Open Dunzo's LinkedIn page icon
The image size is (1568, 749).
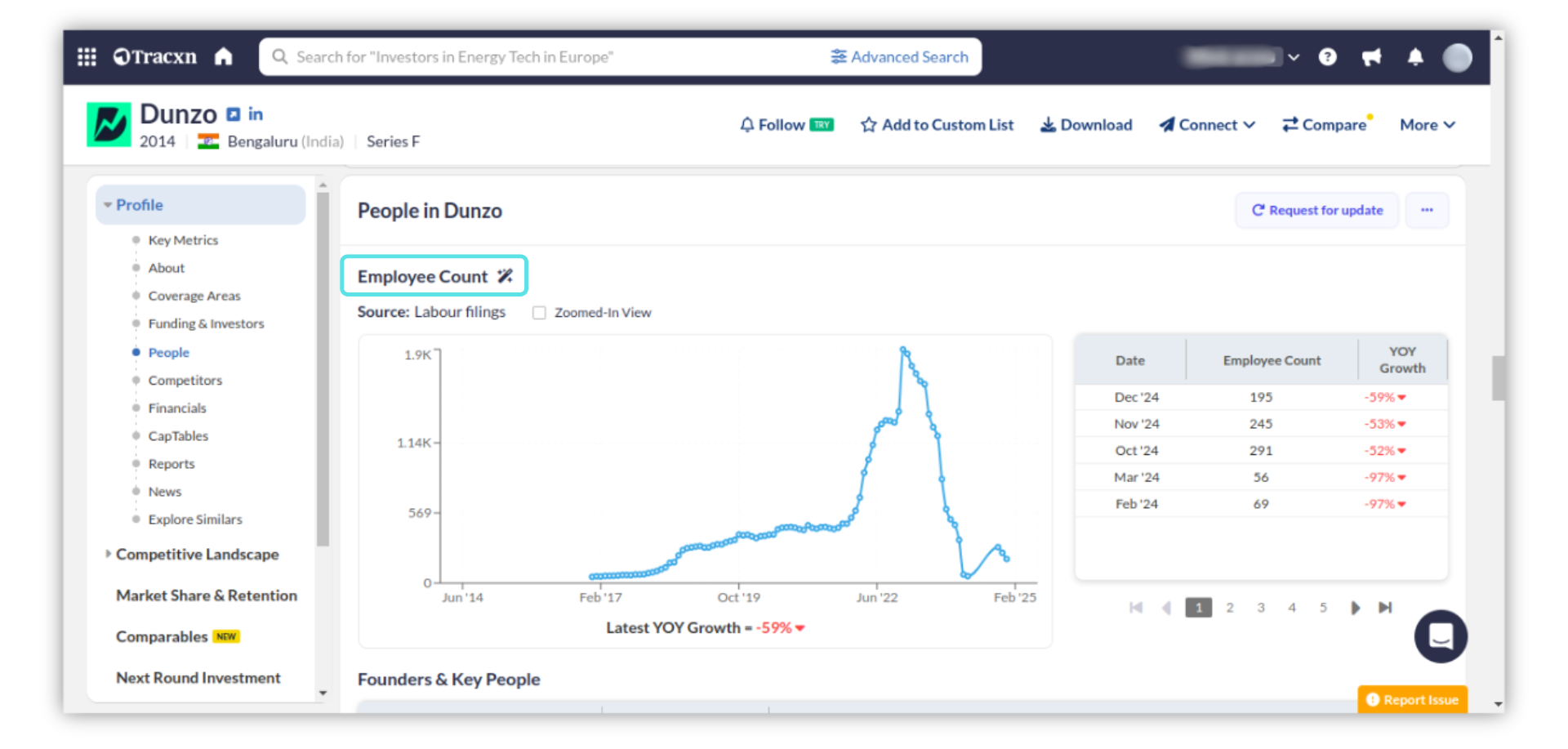click(x=256, y=114)
